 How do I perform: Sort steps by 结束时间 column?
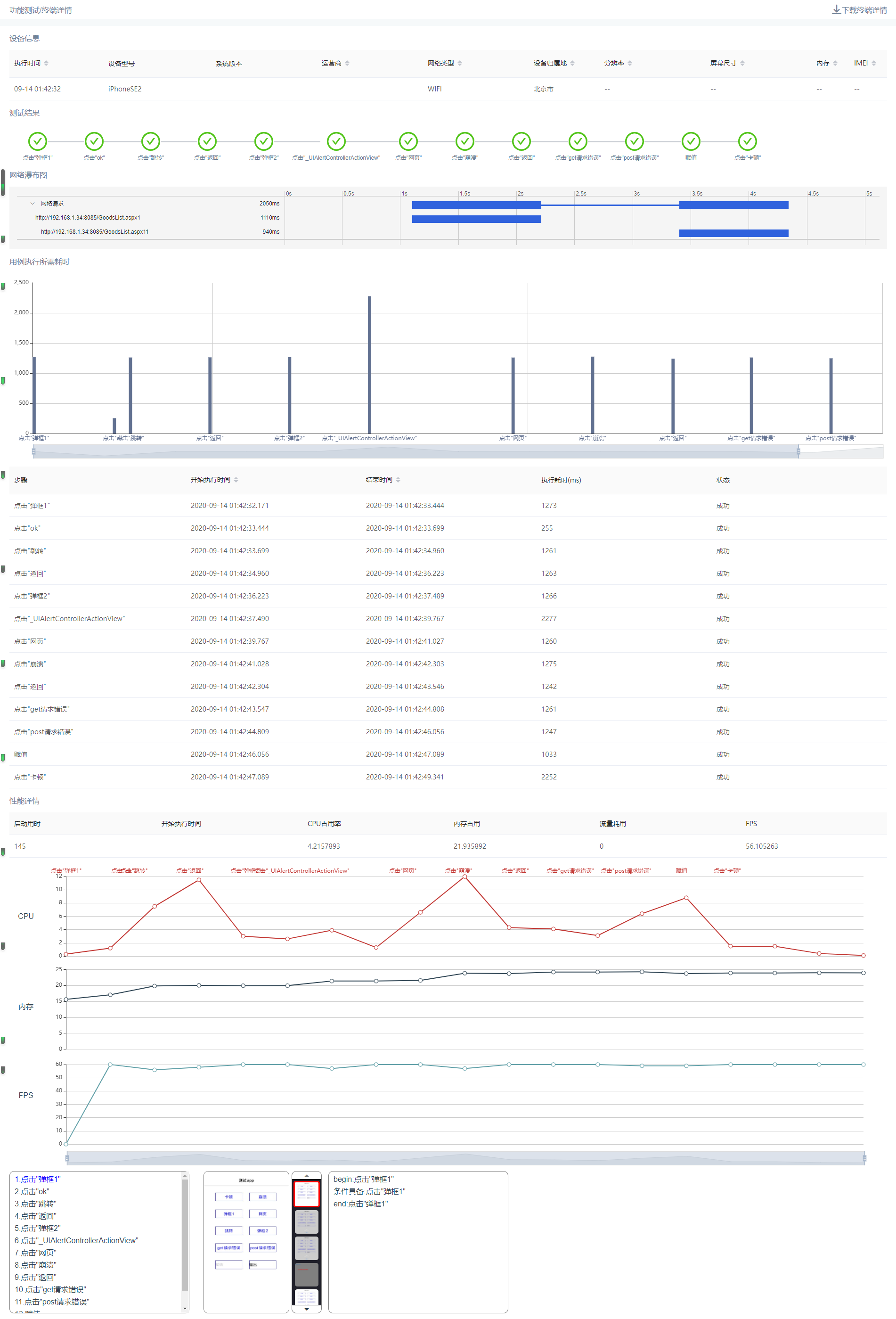[398, 480]
